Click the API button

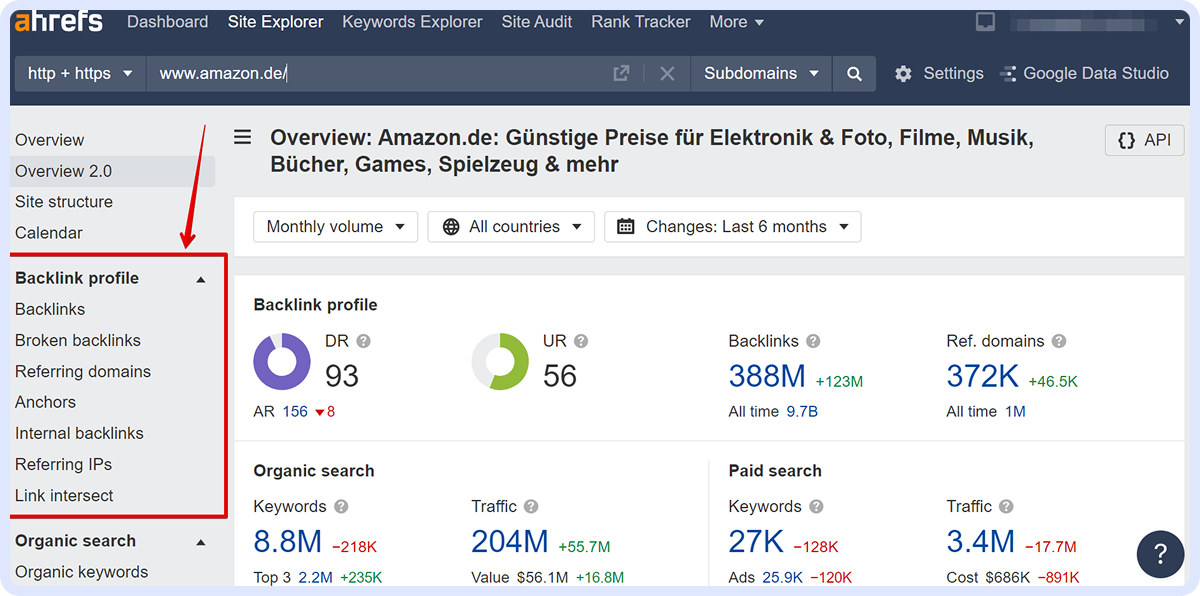(1144, 140)
